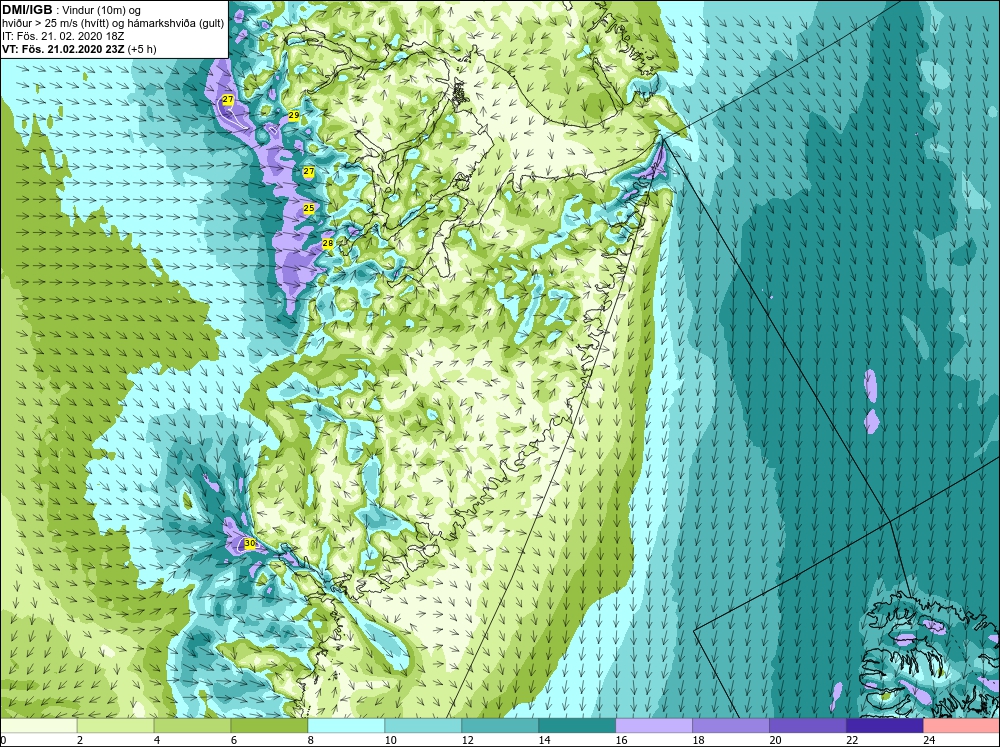
Task: Click the 27 gust label between 29 and 25
Action: coord(309,172)
